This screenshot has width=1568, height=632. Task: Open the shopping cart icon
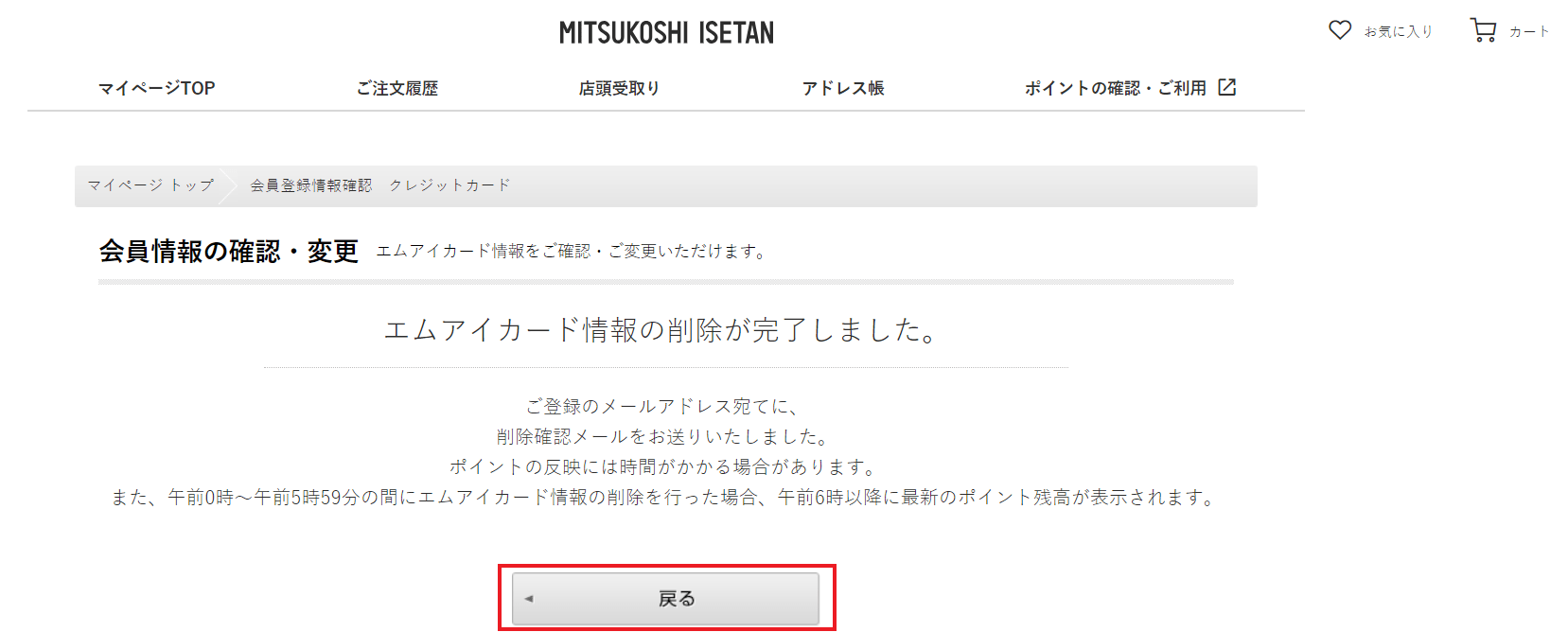coord(1483,30)
